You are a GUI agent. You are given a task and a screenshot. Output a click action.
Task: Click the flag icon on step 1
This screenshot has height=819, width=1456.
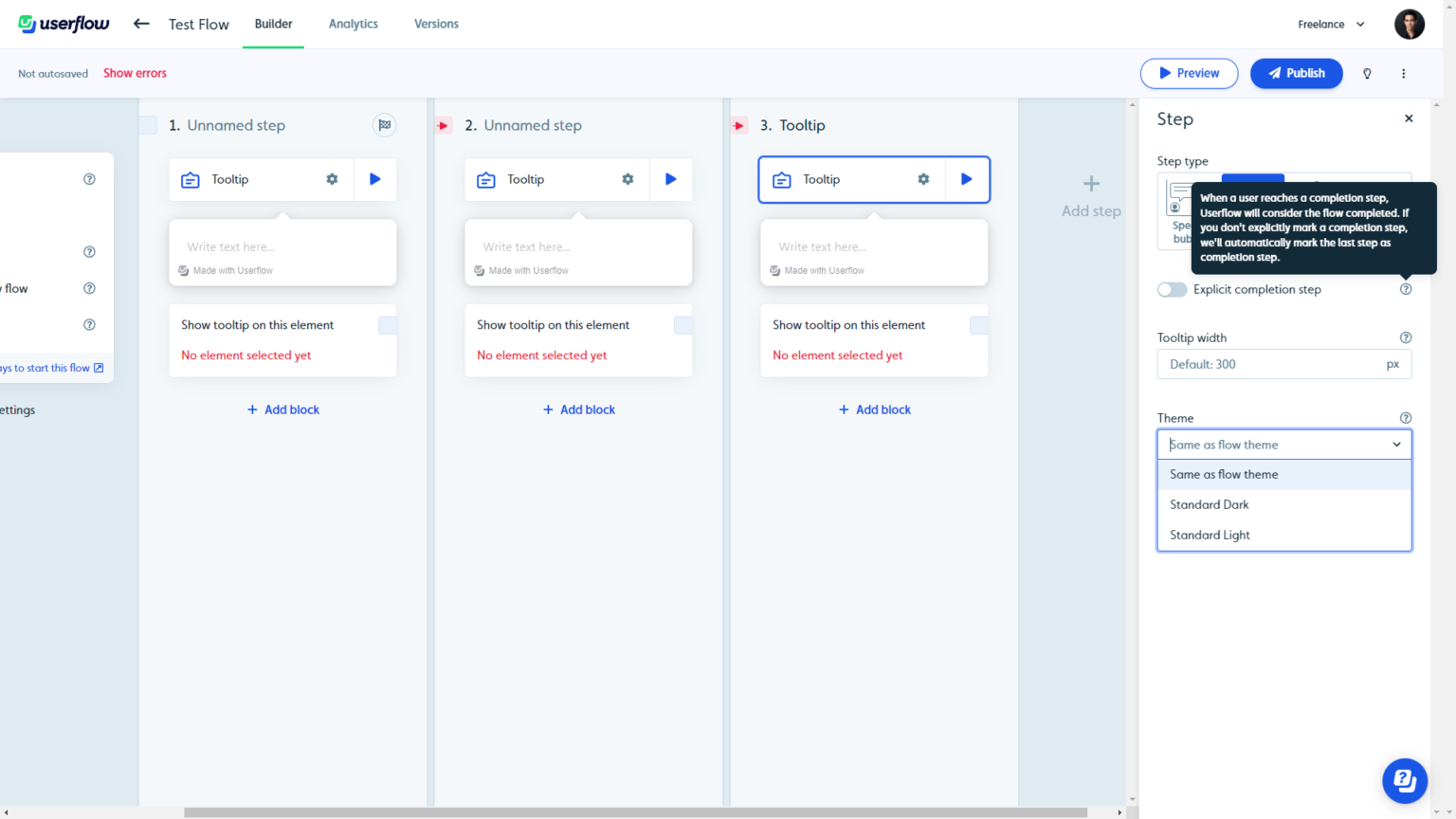click(x=384, y=124)
